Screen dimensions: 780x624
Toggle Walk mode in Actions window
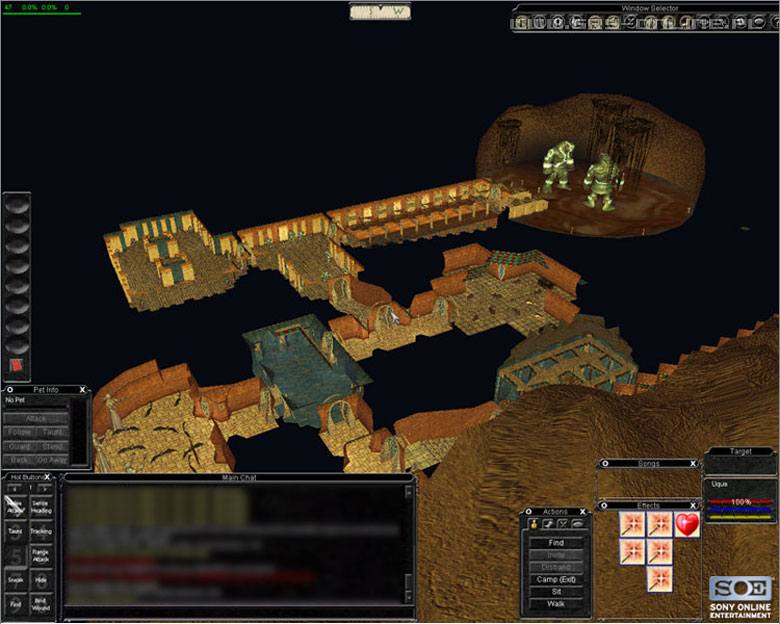coord(556,604)
